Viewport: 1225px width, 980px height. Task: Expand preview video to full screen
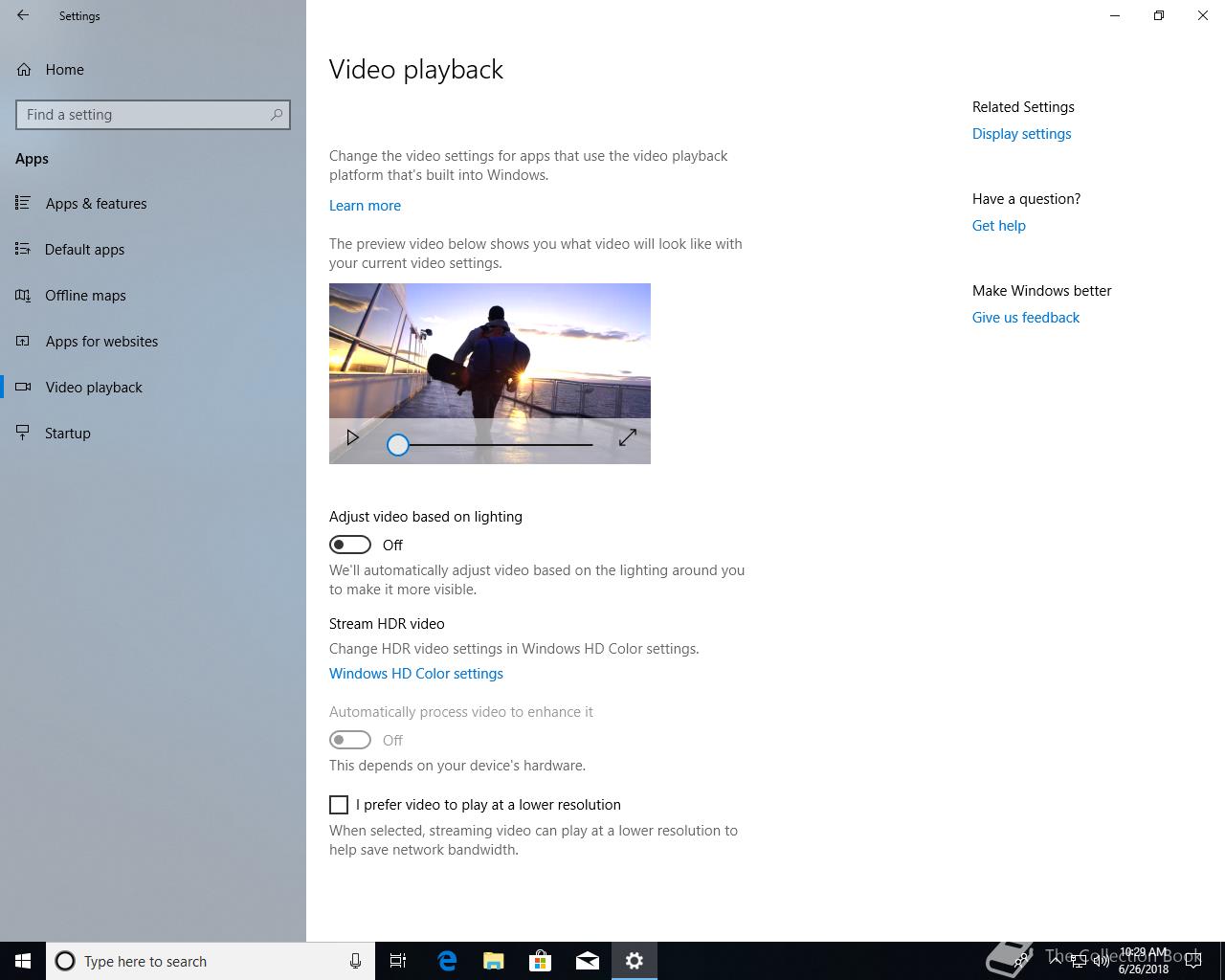[x=628, y=438]
